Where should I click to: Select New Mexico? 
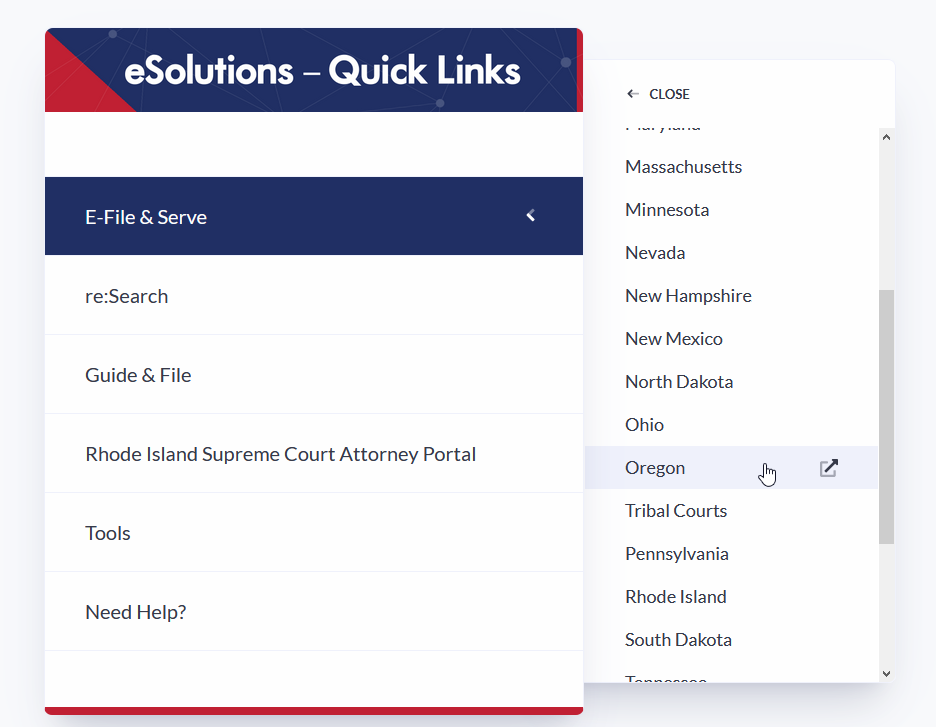pyautogui.click(x=674, y=338)
